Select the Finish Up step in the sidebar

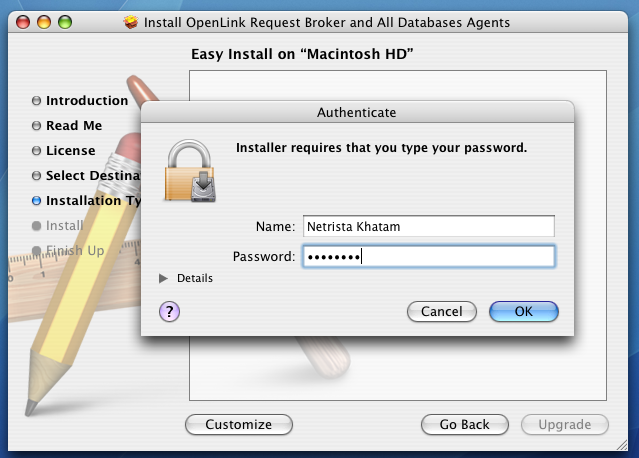(75, 251)
